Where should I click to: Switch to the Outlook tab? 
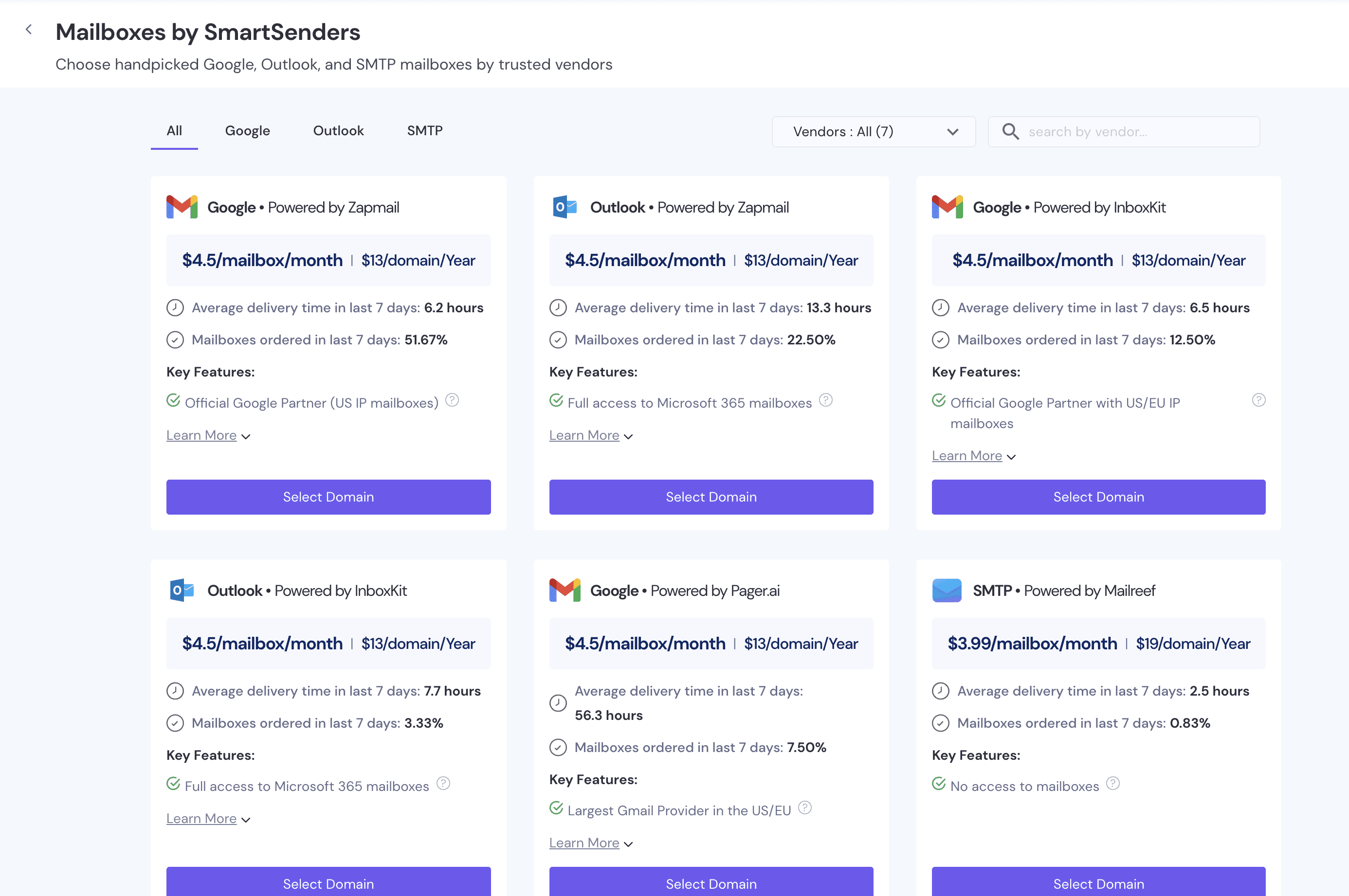[x=338, y=130]
